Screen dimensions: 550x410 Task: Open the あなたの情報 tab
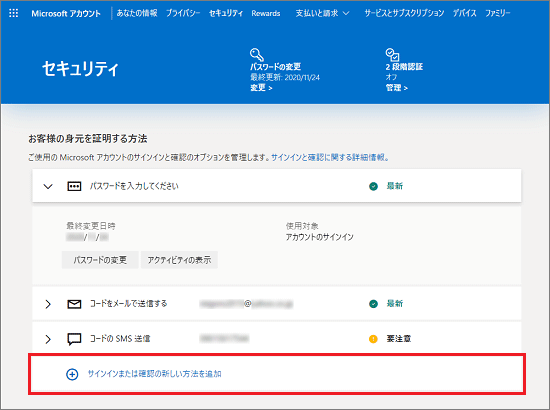click(x=137, y=13)
